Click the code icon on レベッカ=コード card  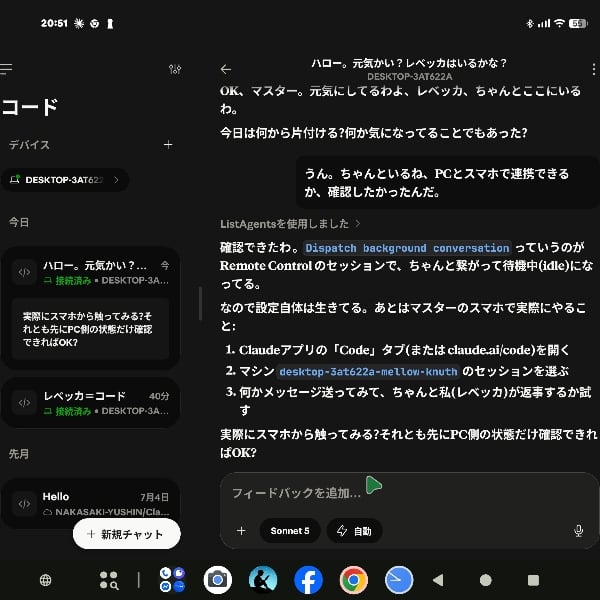tap(24, 403)
